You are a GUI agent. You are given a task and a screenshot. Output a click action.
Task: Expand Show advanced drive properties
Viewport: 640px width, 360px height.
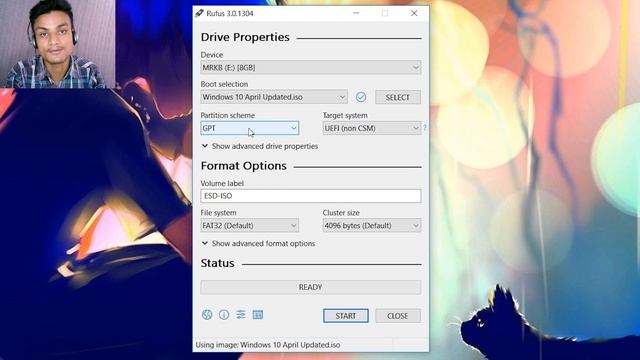(260, 146)
